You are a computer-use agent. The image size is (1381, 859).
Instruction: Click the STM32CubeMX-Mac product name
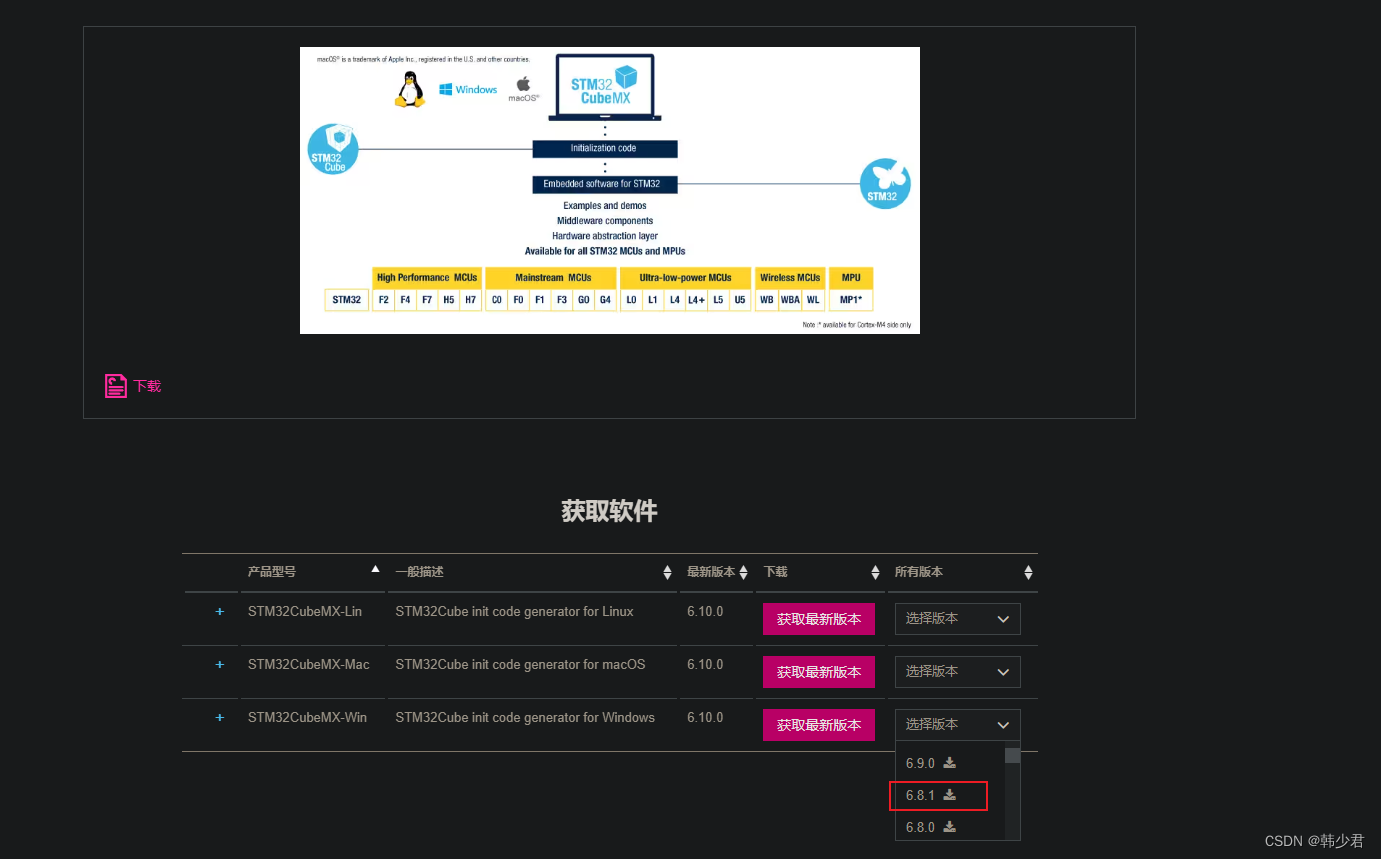click(309, 664)
